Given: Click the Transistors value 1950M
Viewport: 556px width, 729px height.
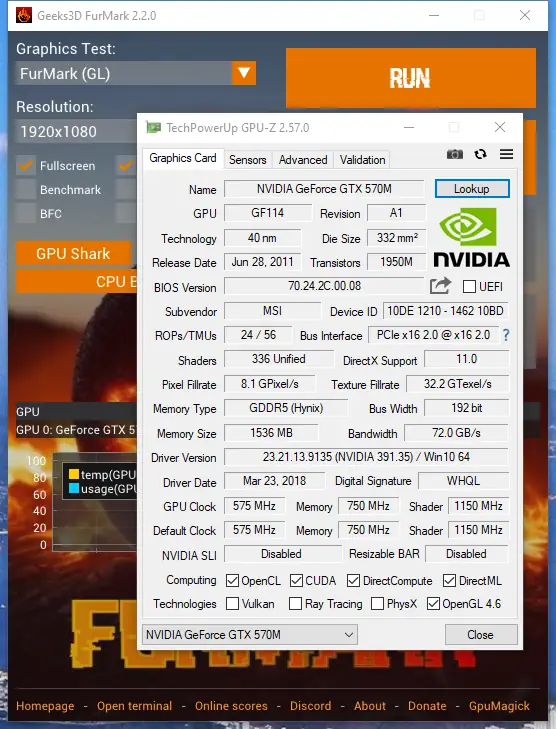Looking at the screenshot, I should (397, 262).
